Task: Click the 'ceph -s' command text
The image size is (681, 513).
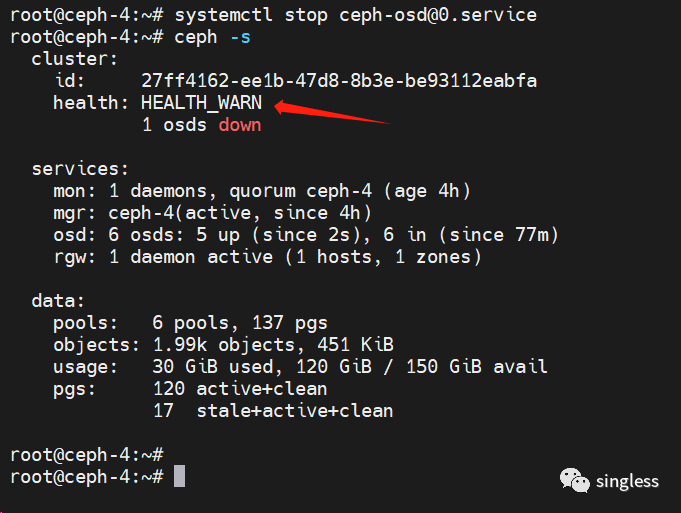Action: pyautogui.click(x=210, y=37)
